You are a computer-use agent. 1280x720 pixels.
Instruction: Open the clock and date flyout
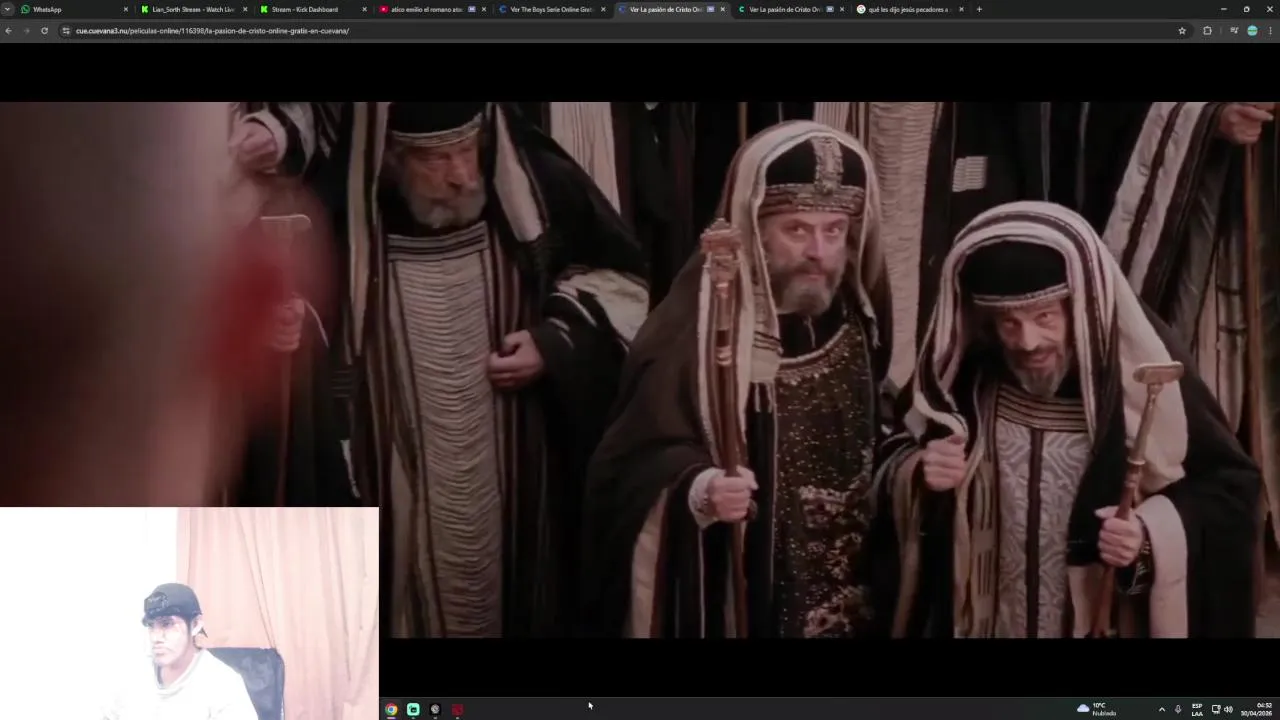1258,709
